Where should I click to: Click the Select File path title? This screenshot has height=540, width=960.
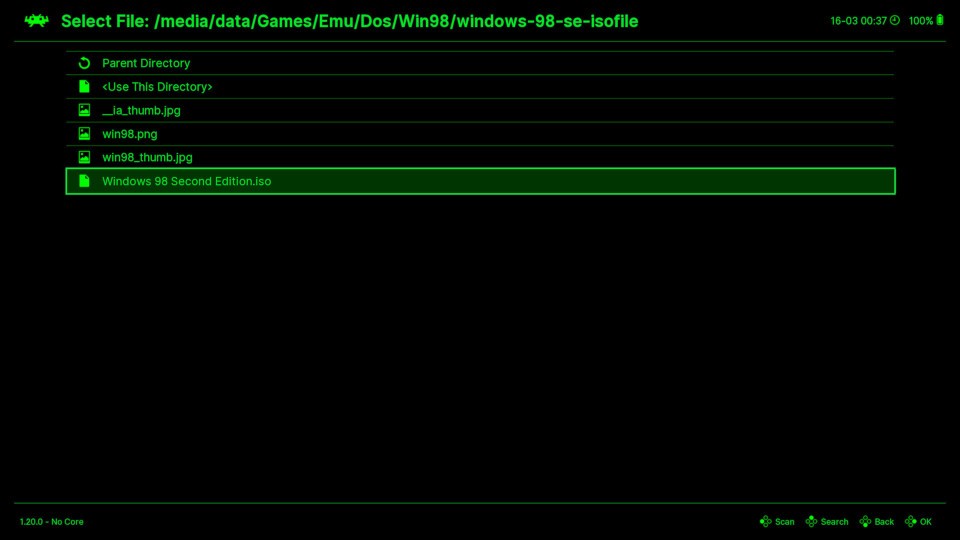[350, 21]
